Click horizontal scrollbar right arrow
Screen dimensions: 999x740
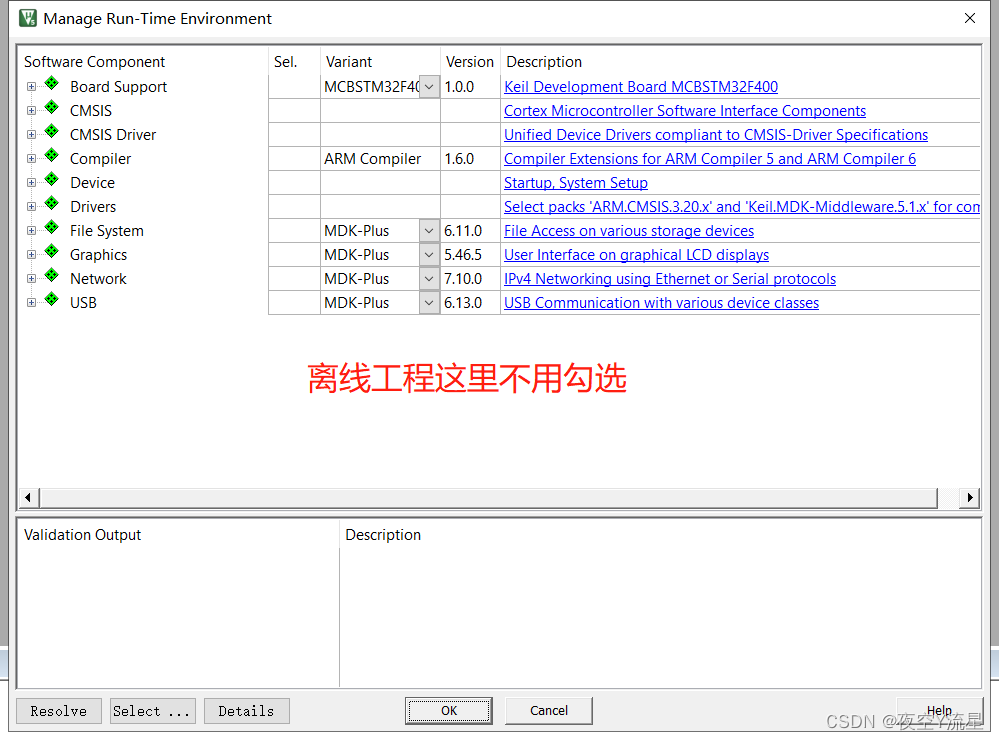(969, 497)
